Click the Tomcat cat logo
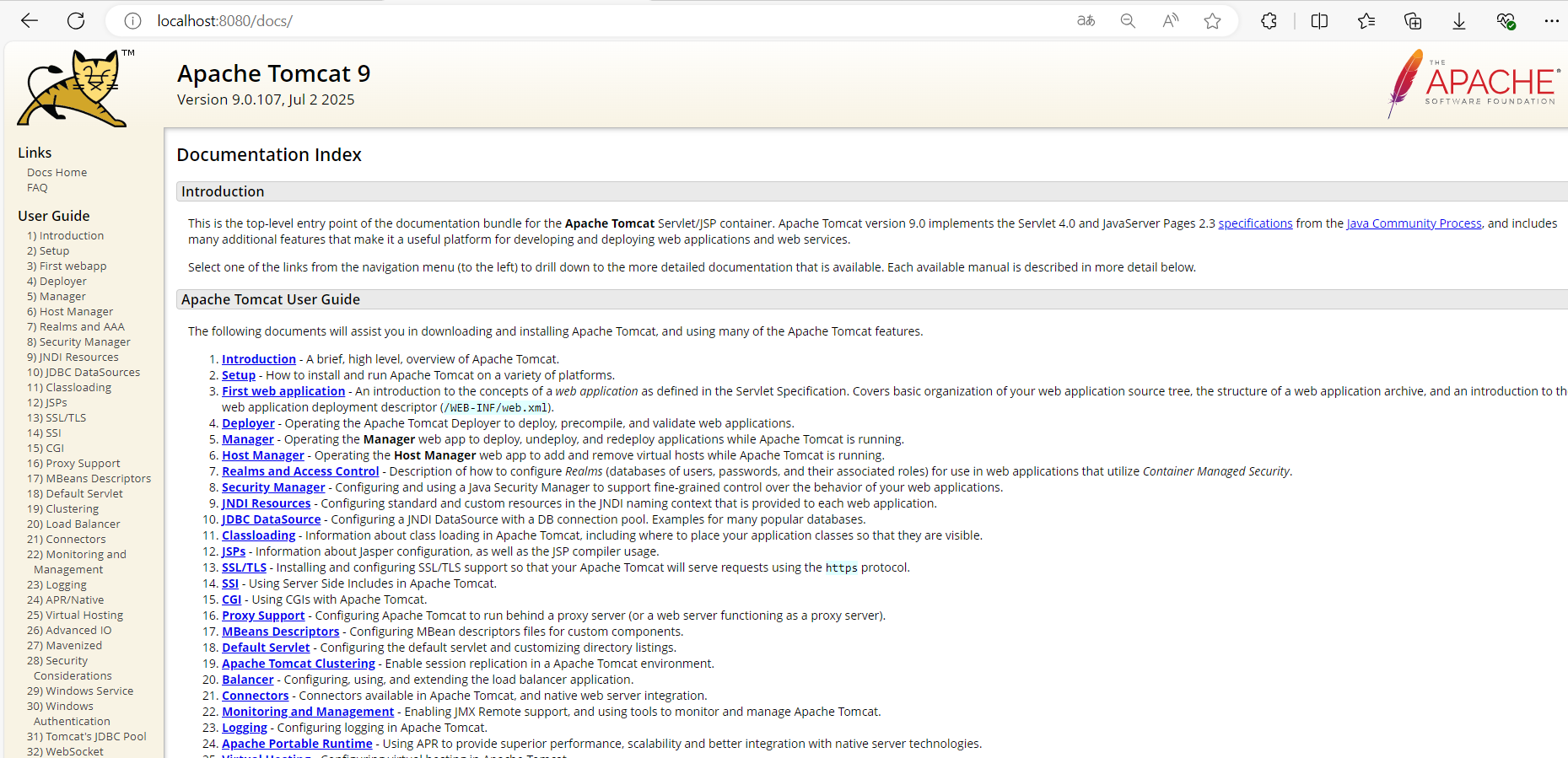The width and height of the screenshot is (1568, 758). tap(73, 89)
